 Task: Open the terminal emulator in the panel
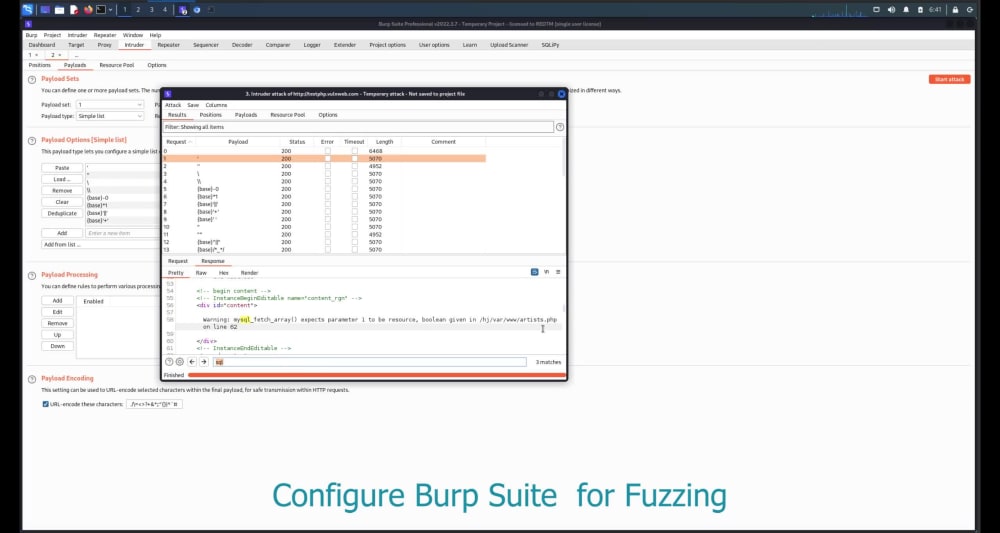coord(101,10)
